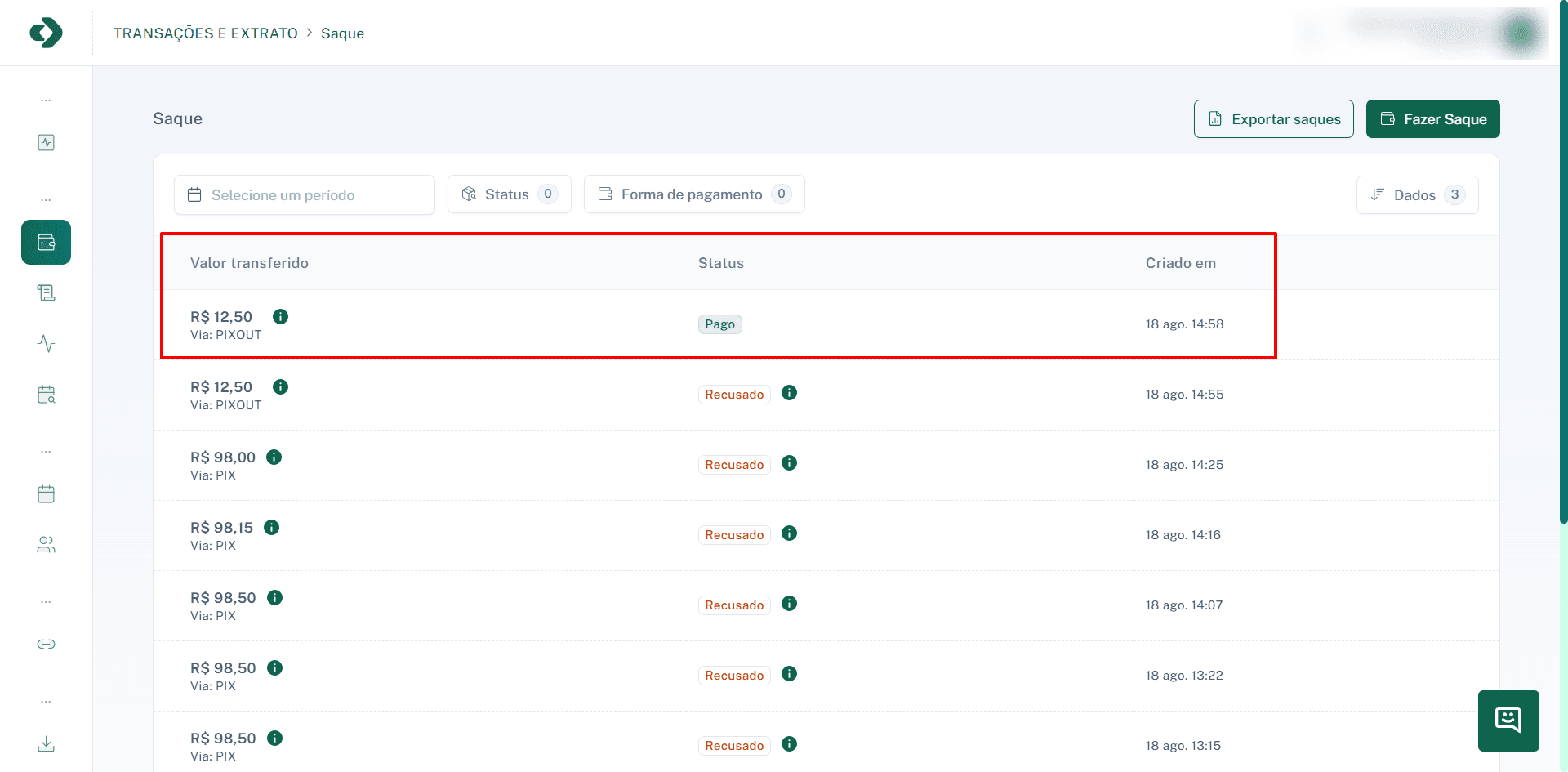Click the link chain icon in sidebar
Viewport: 1568px width, 772px height.
(x=47, y=645)
